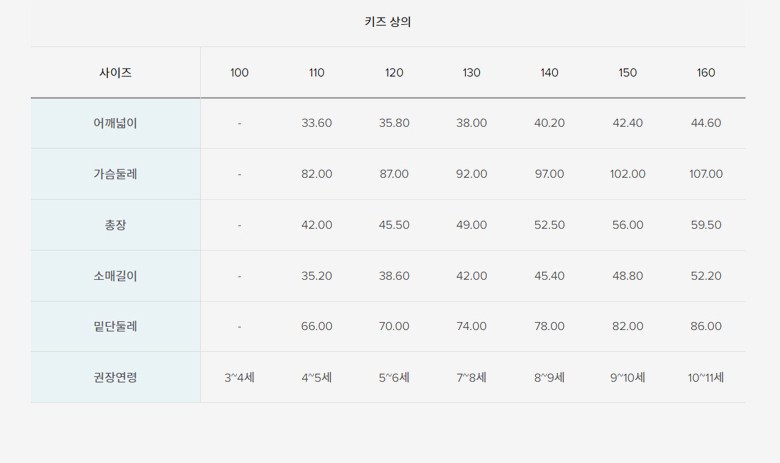780x463 pixels.
Task: Click the 밑단둘레 row label
Action: coord(115,326)
